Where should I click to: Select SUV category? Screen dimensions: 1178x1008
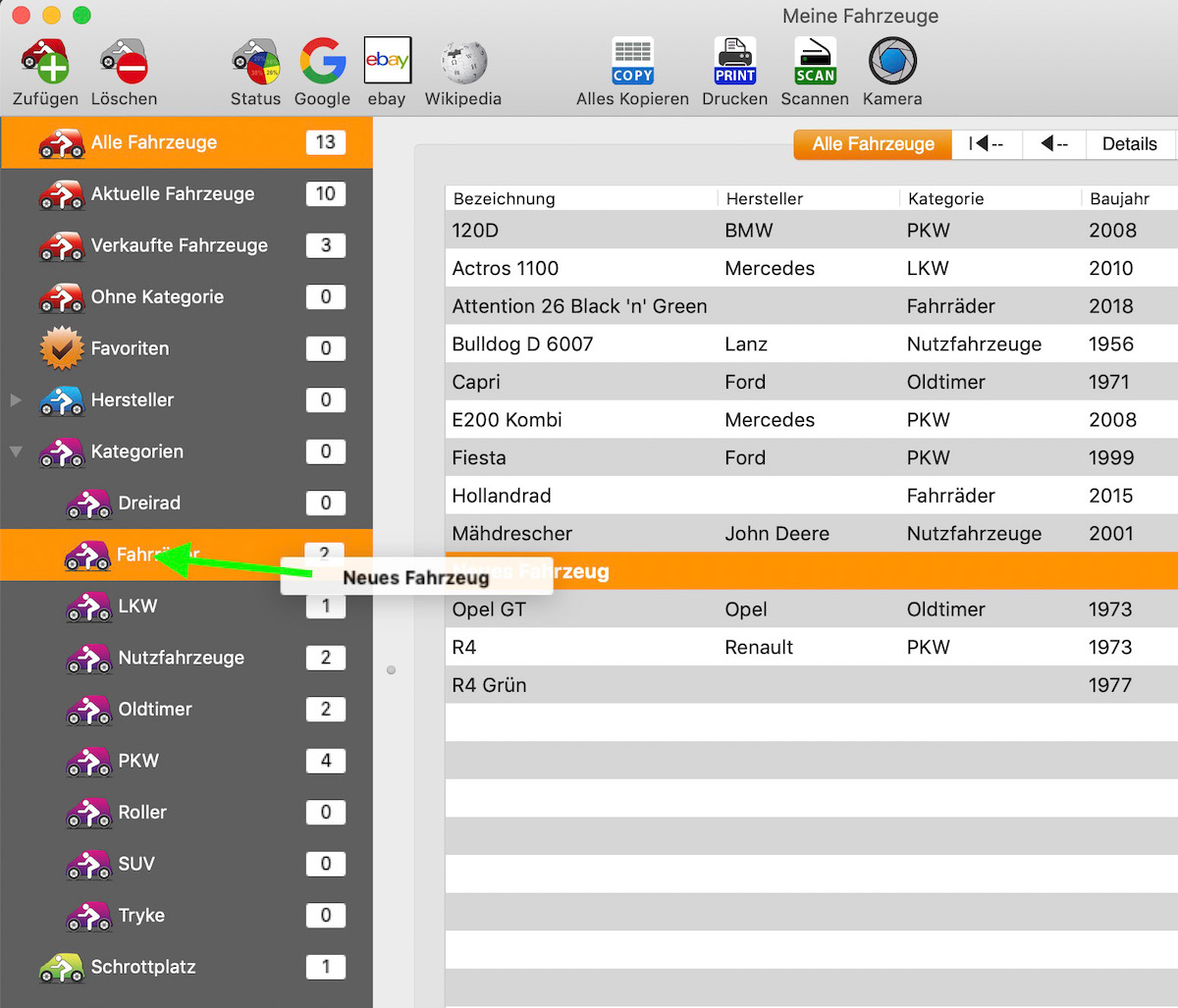point(187,864)
